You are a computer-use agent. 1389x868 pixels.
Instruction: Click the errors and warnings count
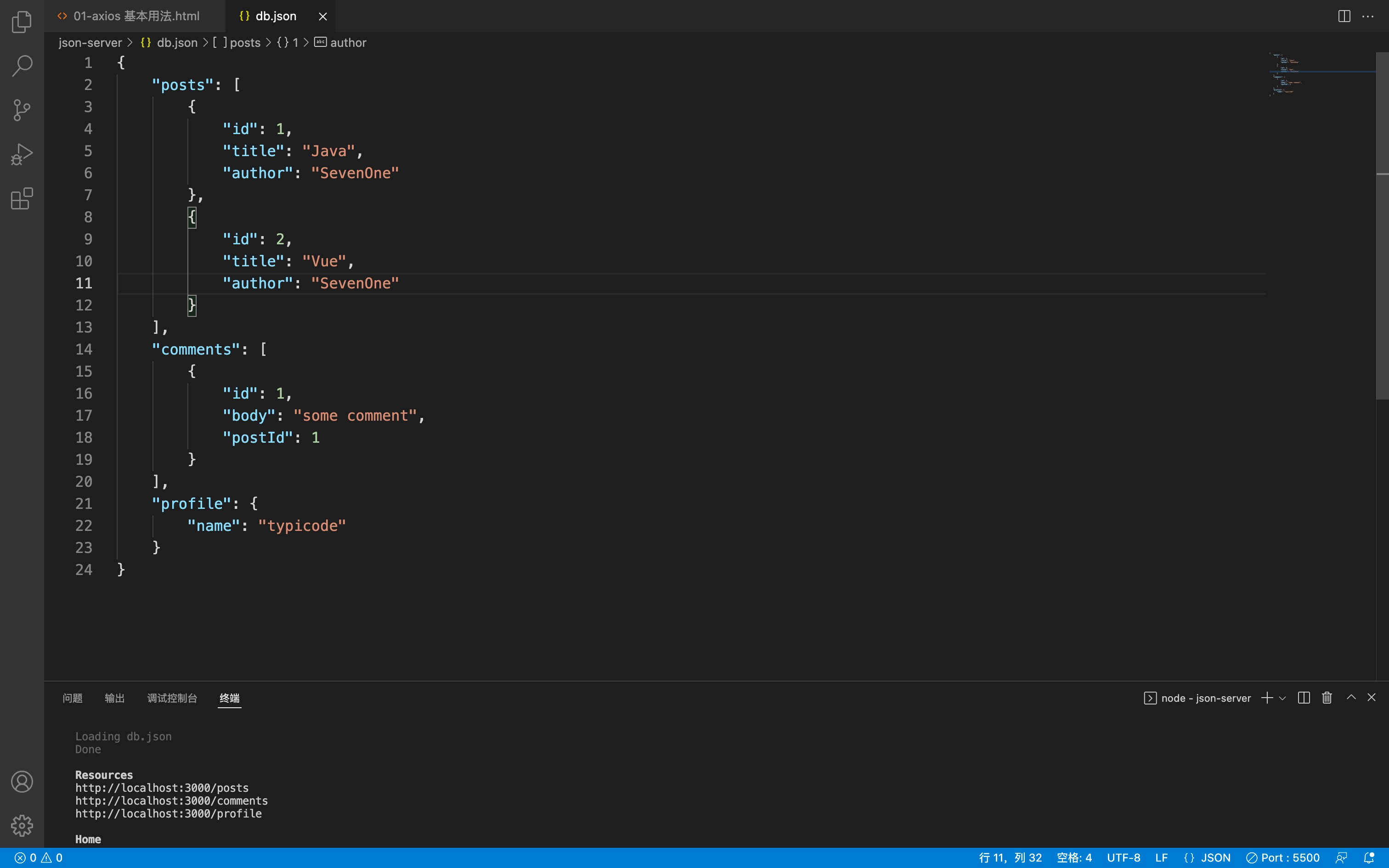click(x=39, y=858)
